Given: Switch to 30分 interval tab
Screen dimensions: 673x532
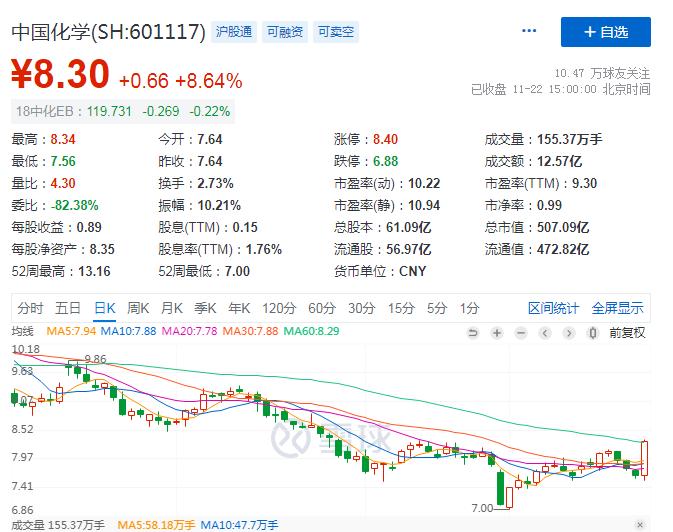Looking at the screenshot, I should (x=361, y=308).
